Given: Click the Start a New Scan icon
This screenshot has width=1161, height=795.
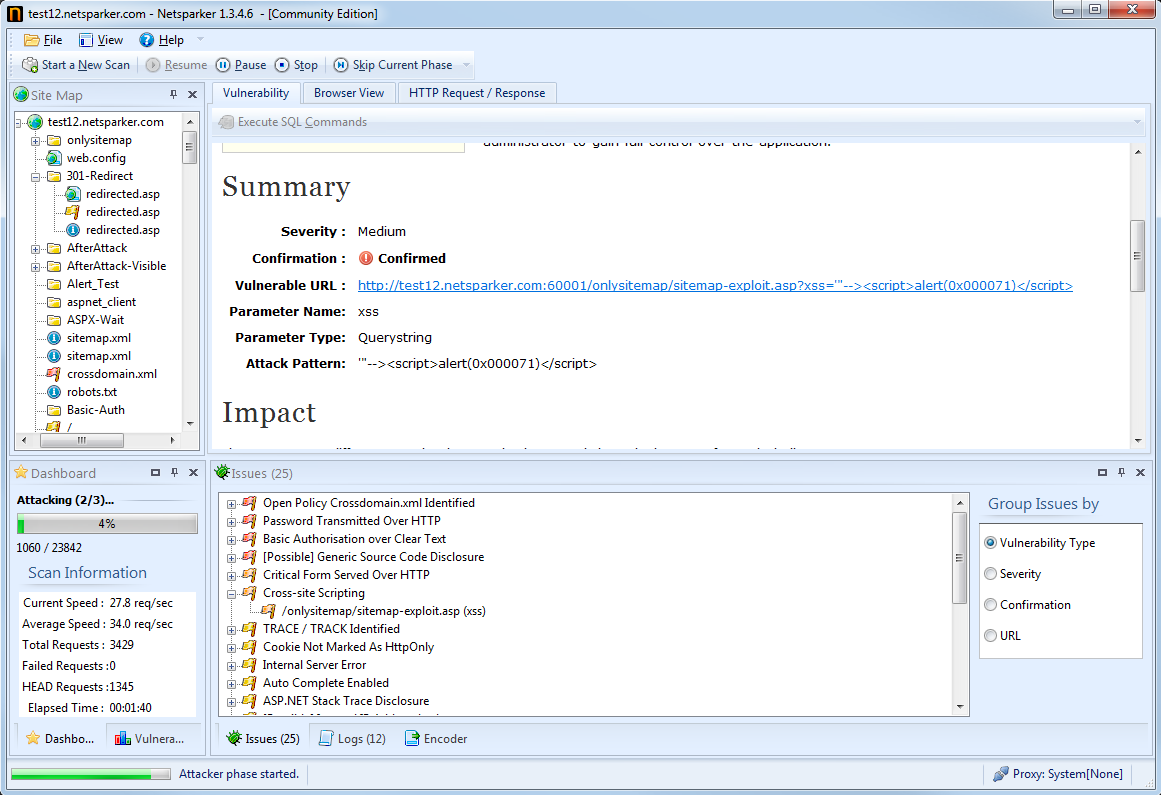Looking at the screenshot, I should tap(30, 65).
